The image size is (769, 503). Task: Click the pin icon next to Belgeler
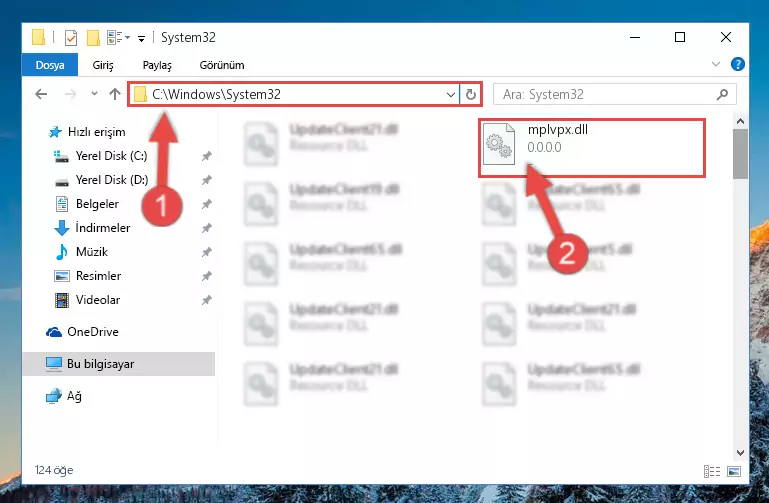point(206,204)
